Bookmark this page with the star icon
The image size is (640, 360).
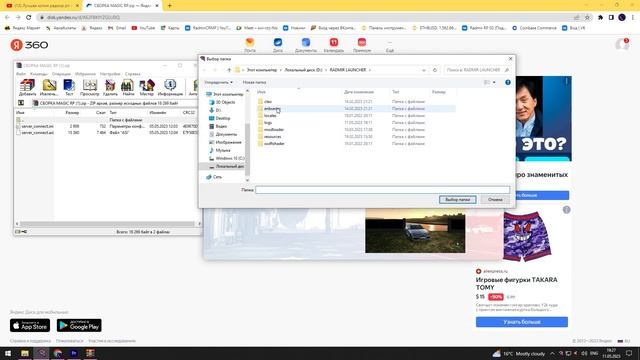[587, 18]
